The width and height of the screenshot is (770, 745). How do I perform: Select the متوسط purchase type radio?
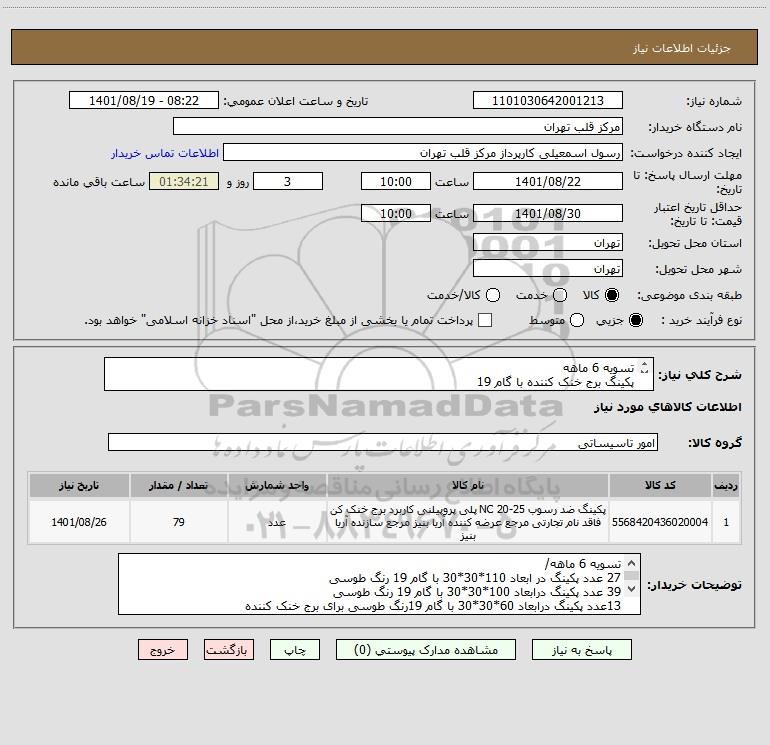(577, 320)
